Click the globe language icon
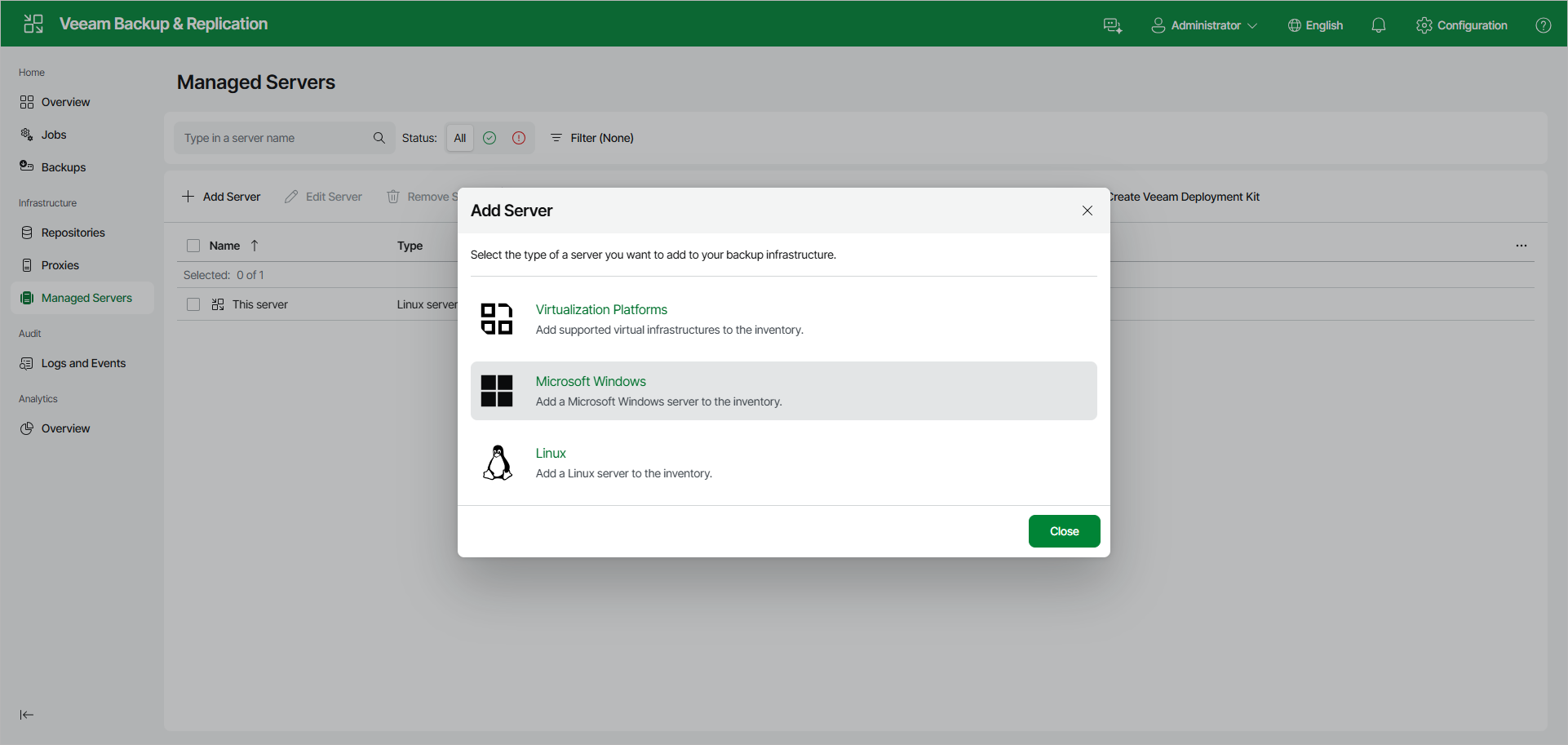The height and width of the screenshot is (745, 1568). [x=1295, y=25]
